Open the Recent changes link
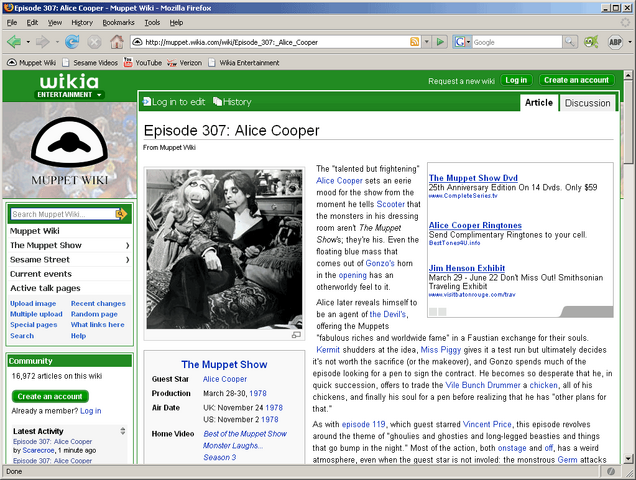Screen dimensions: 636x480 pos(98,303)
